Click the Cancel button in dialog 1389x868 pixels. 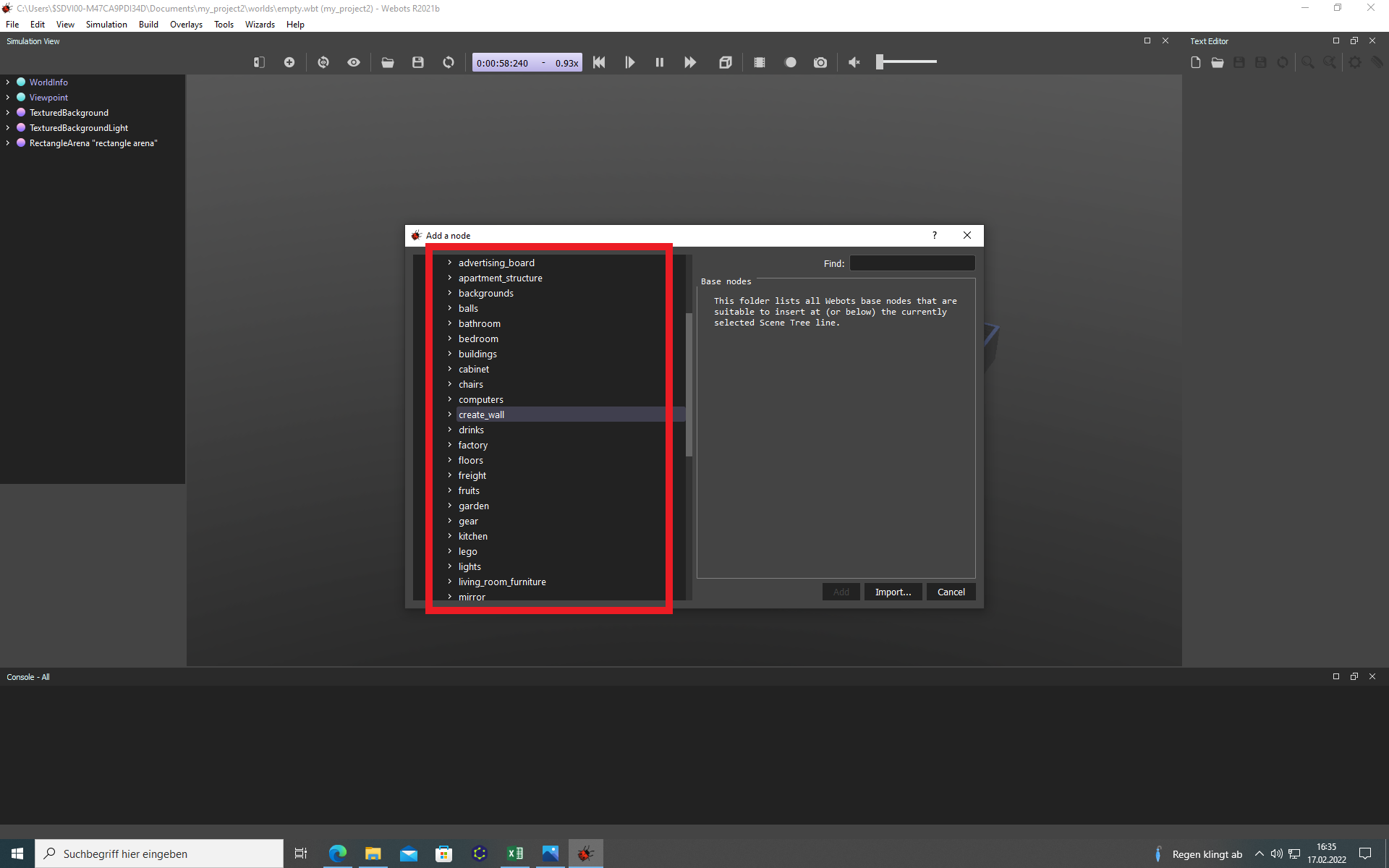[951, 592]
